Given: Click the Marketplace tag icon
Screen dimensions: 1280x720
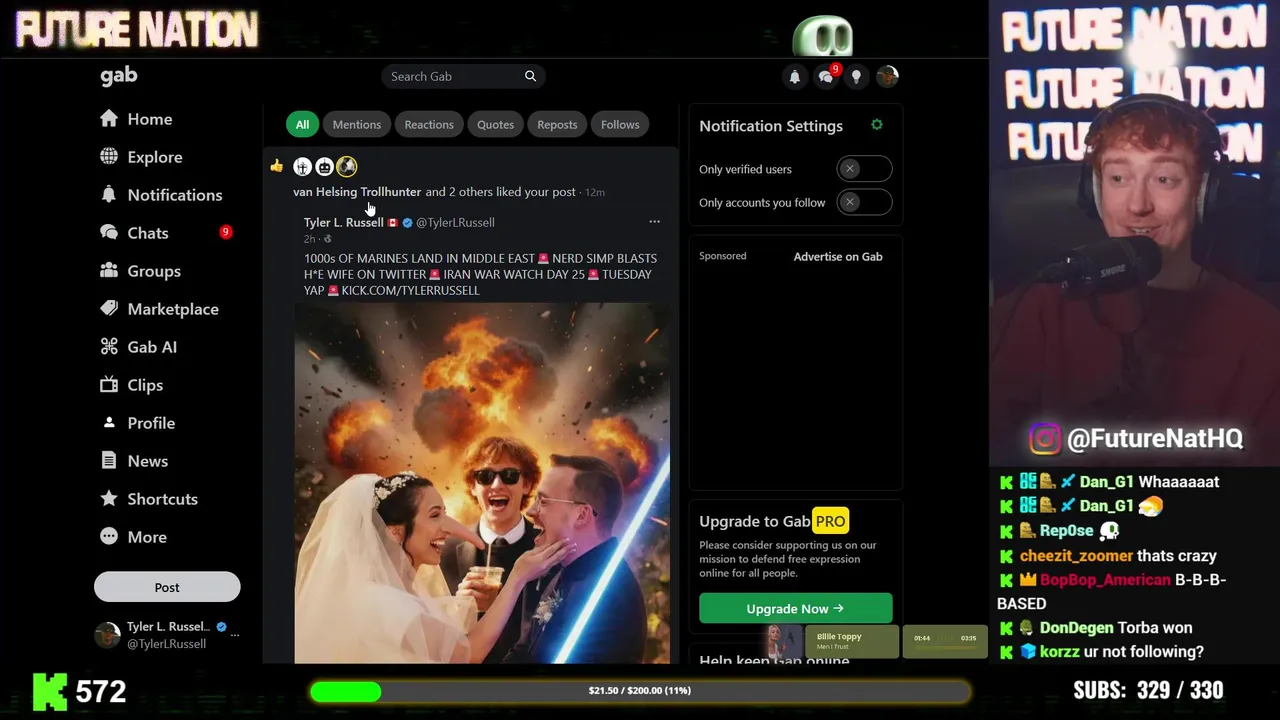Looking at the screenshot, I should click(x=109, y=308).
